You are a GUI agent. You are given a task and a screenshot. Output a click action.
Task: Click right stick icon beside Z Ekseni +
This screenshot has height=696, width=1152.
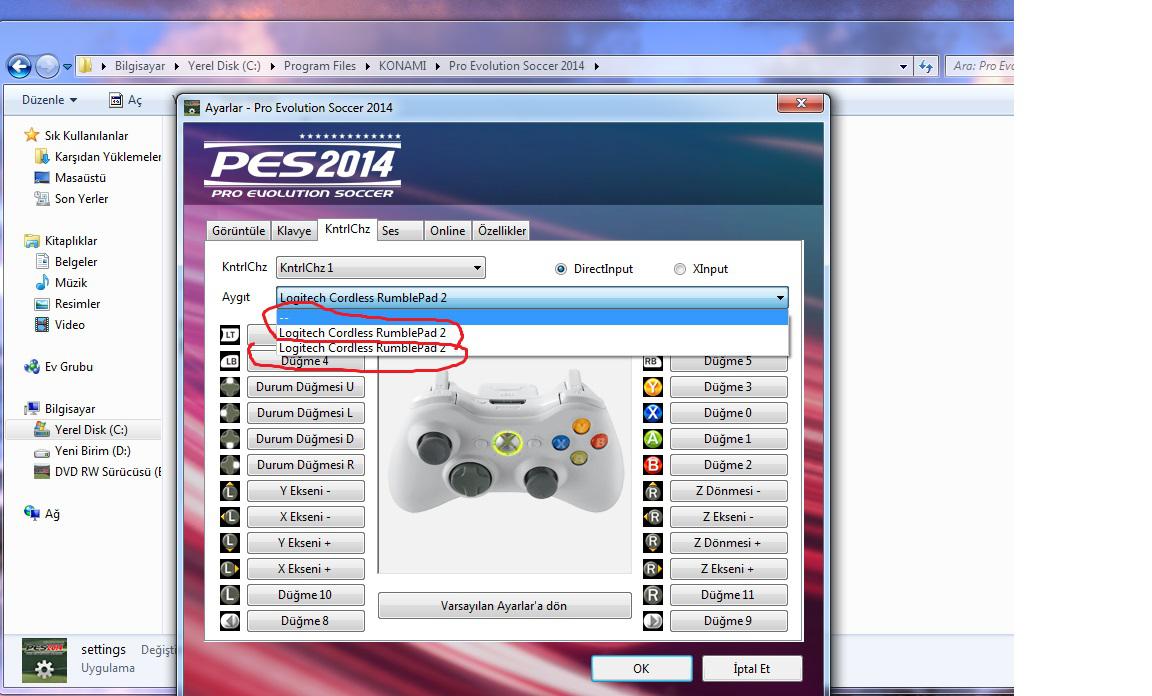(x=652, y=569)
